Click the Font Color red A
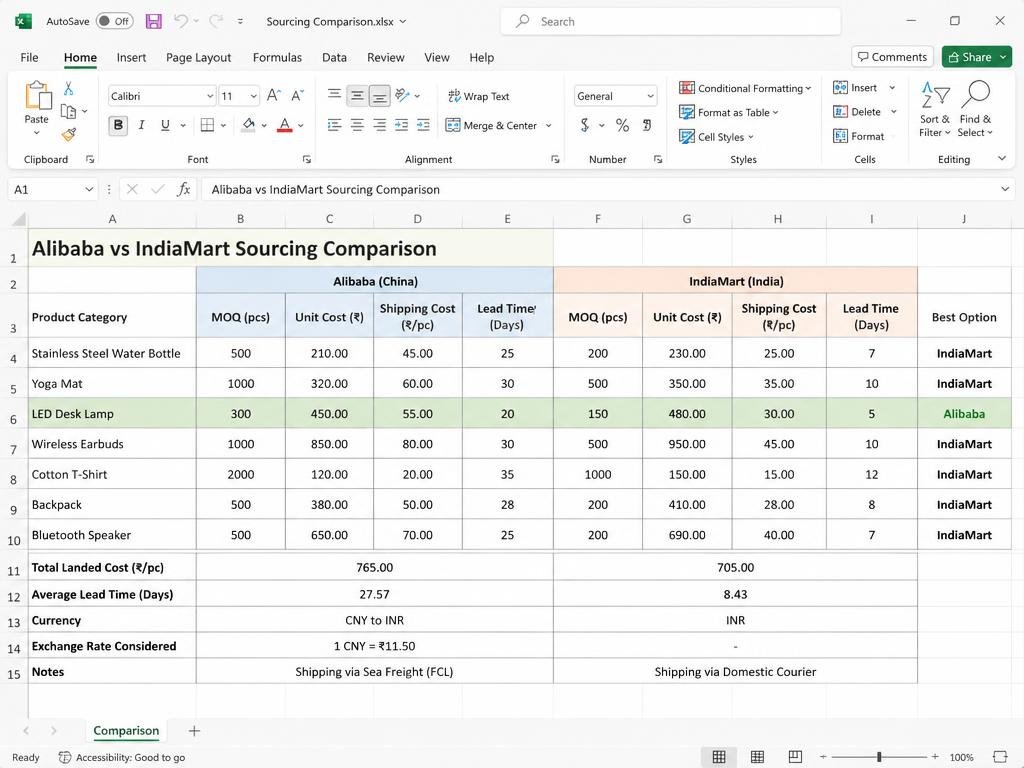Viewport: 1024px width, 768px height. pyautogui.click(x=285, y=125)
